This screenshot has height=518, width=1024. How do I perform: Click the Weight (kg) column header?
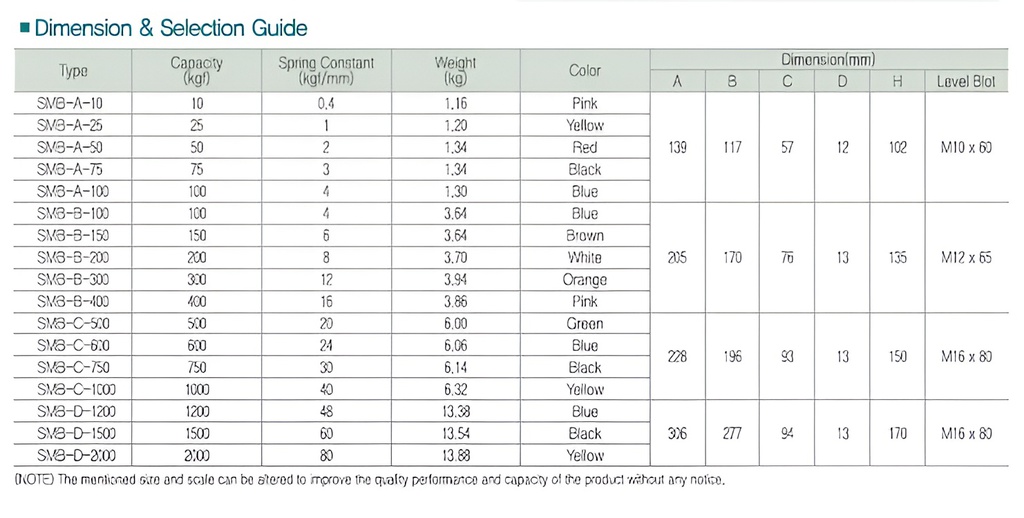pyautogui.click(x=455, y=70)
